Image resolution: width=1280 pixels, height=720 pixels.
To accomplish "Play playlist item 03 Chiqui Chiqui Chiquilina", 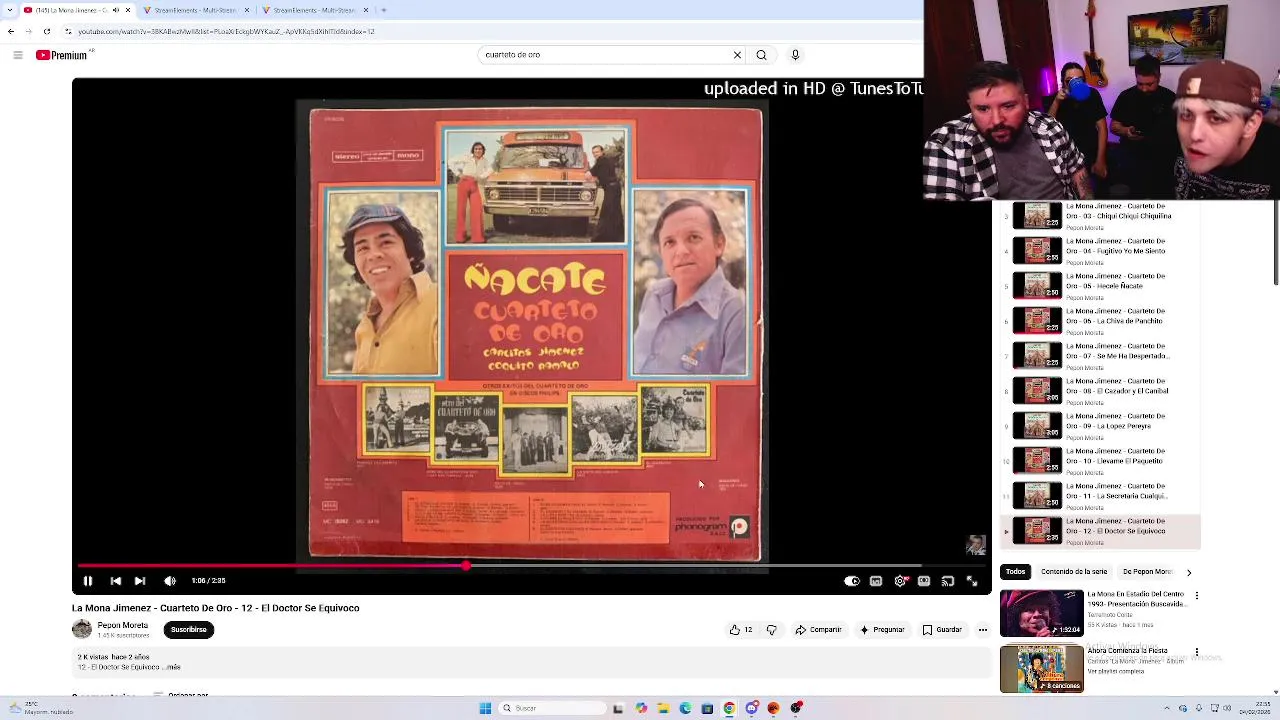I will (1100, 216).
